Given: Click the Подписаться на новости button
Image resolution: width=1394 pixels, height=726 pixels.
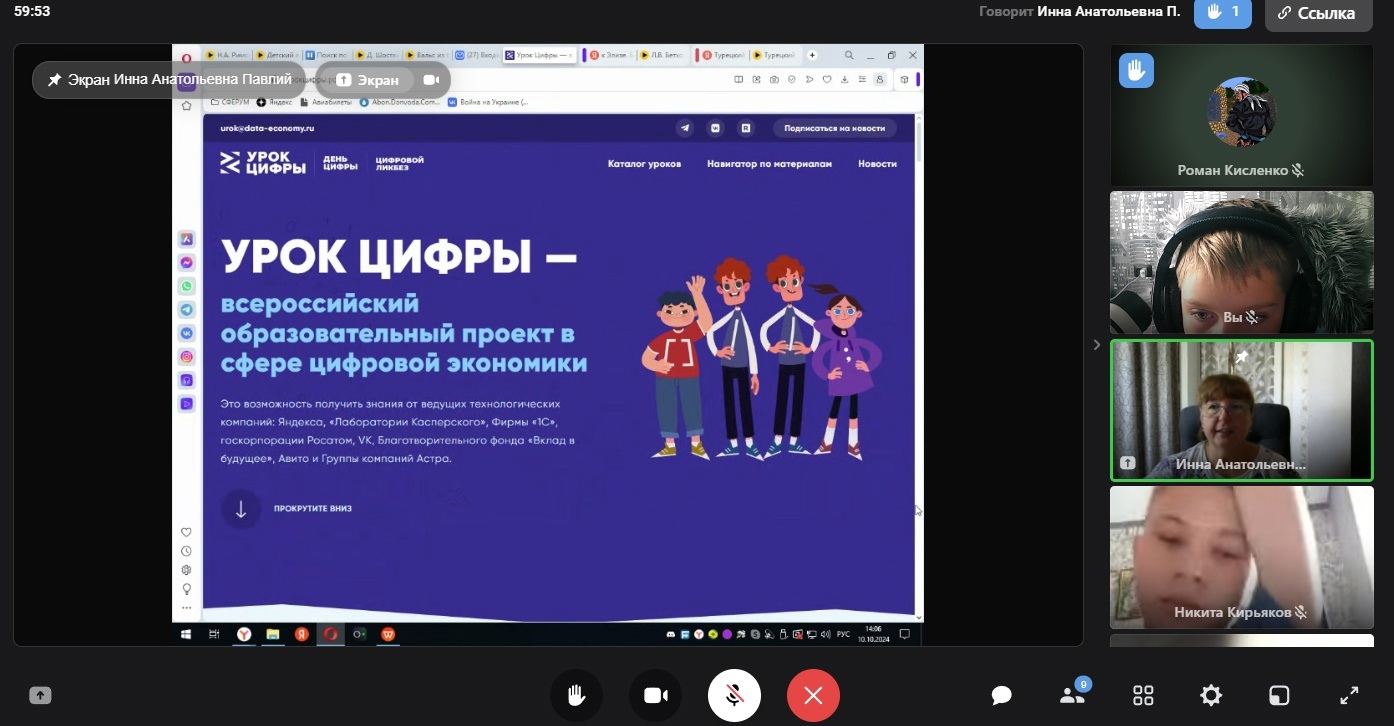Looking at the screenshot, I should coord(834,128).
